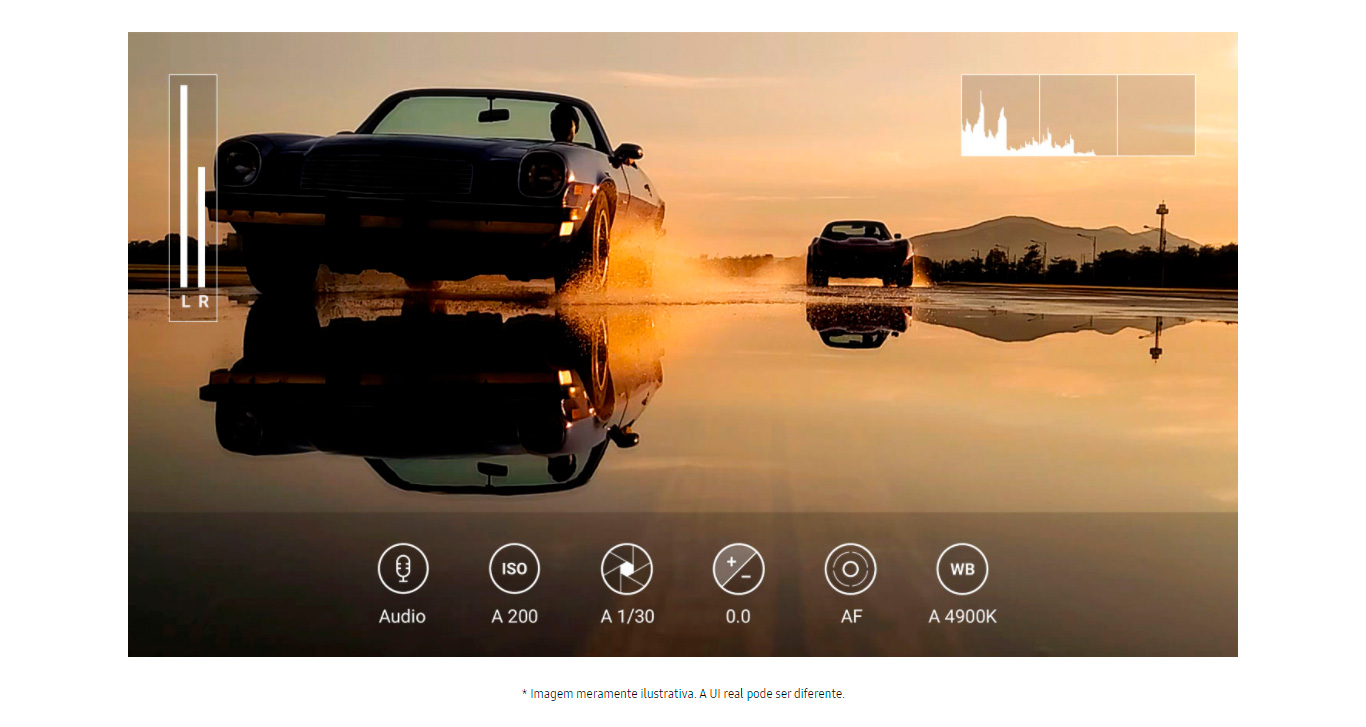Open the ISO setting icon
Viewport: 1366px width, 727px height.
click(x=514, y=569)
